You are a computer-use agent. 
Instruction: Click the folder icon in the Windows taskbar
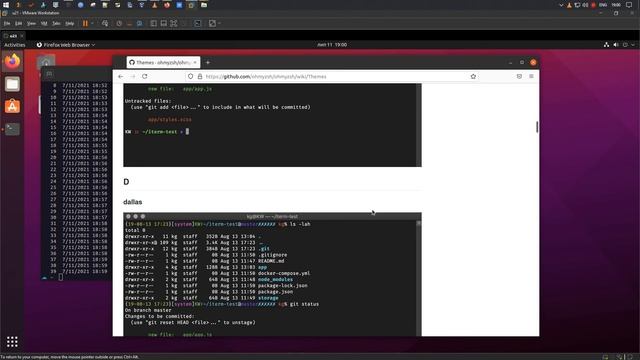point(204,5)
